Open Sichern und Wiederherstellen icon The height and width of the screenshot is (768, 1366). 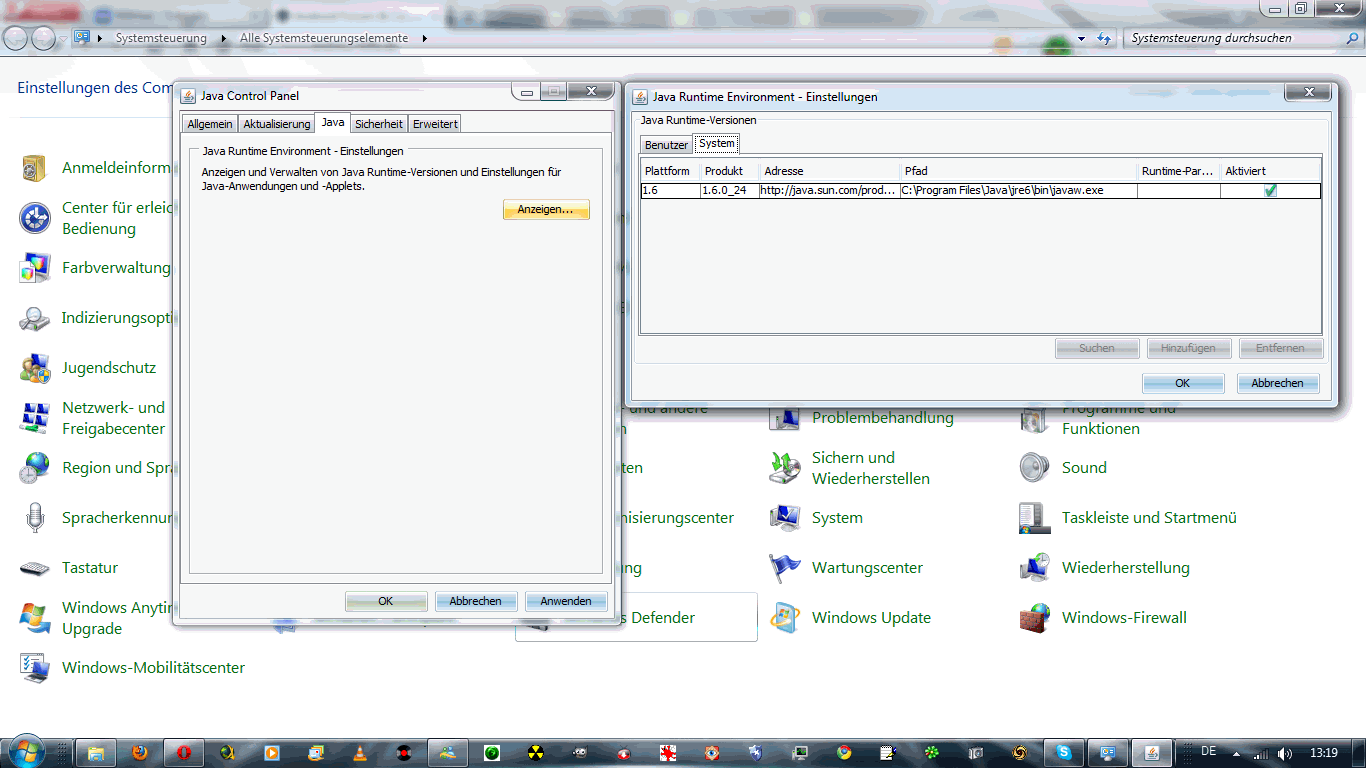click(x=785, y=468)
